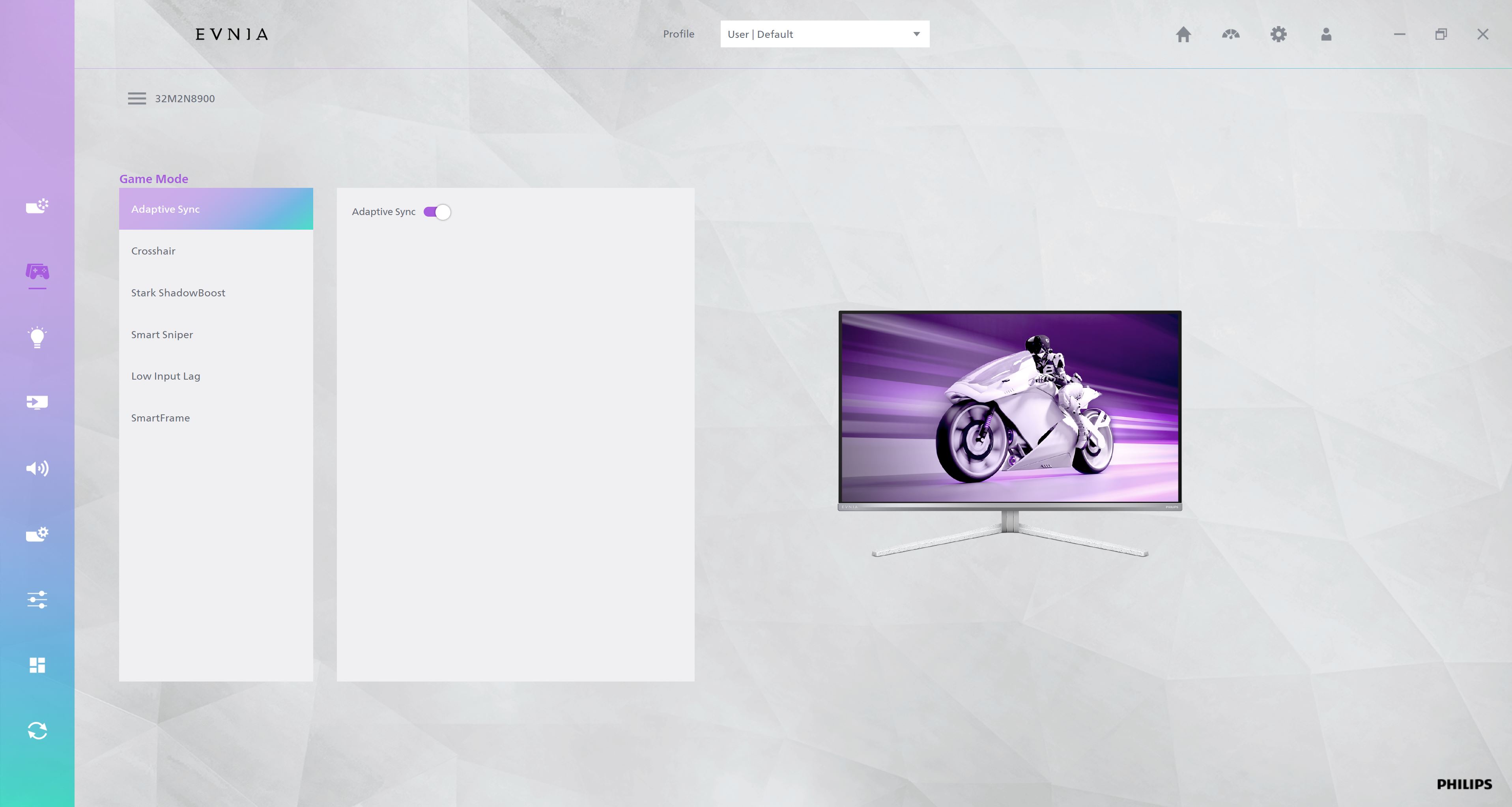Disable the Adaptive Sync toggle
Viewport: 1512px width, 807px height.
[x=437, y=212]
